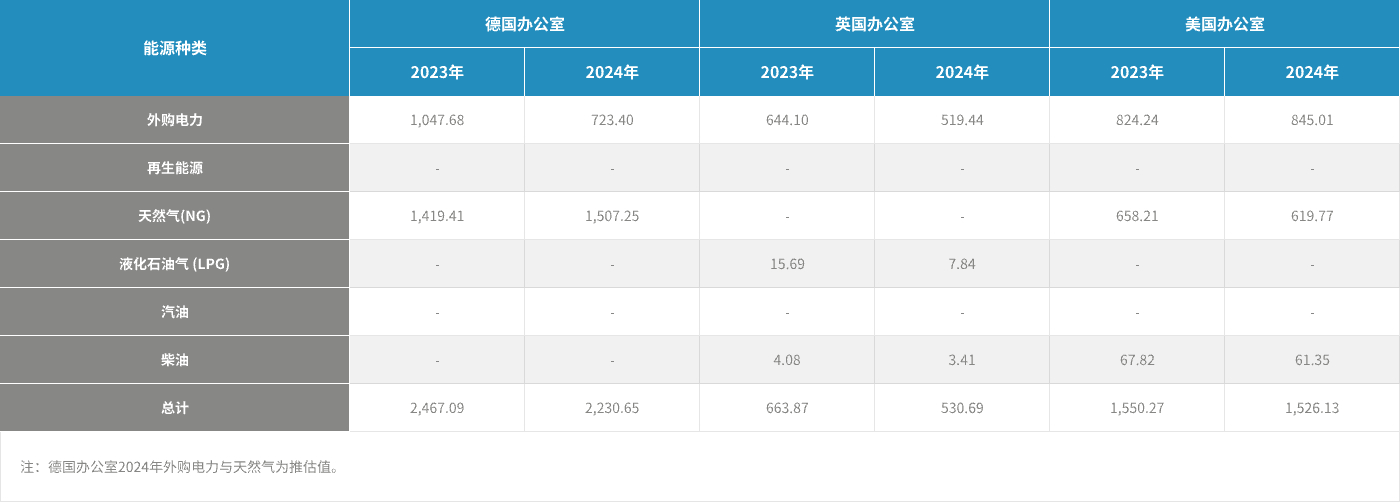This screenshot has width=1400, height=502.
Task: Select the 美国办公室 header cell
Action: point(1224,24)
